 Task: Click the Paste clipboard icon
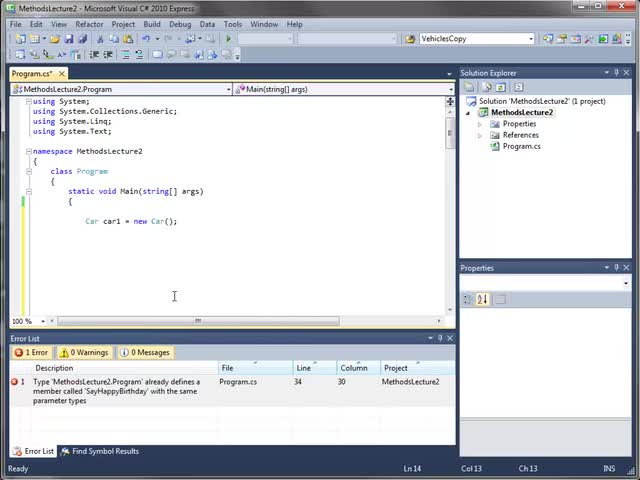(x=128, y=39)
